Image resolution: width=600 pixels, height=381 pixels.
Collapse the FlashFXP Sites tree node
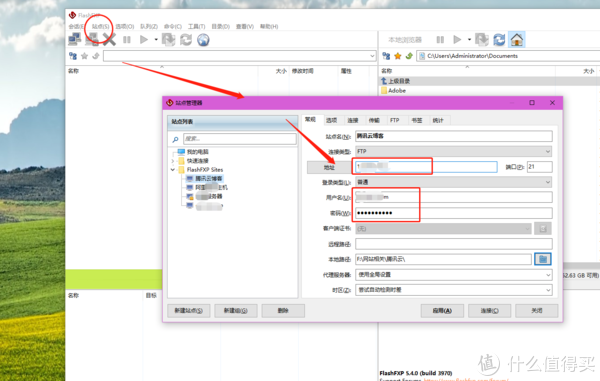coord(173,169)
